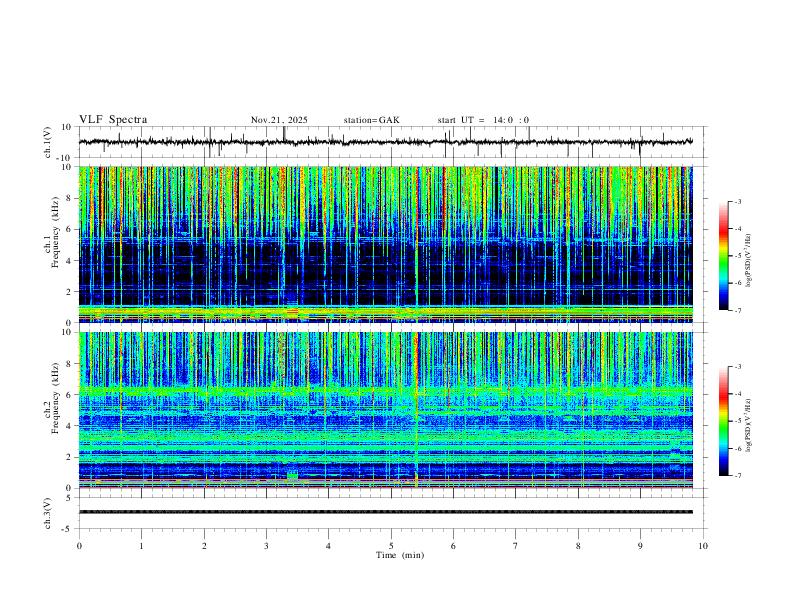Click the '7' tick on the time axis
The height and width of the screenshot is (612, 792).
[516, 546]
